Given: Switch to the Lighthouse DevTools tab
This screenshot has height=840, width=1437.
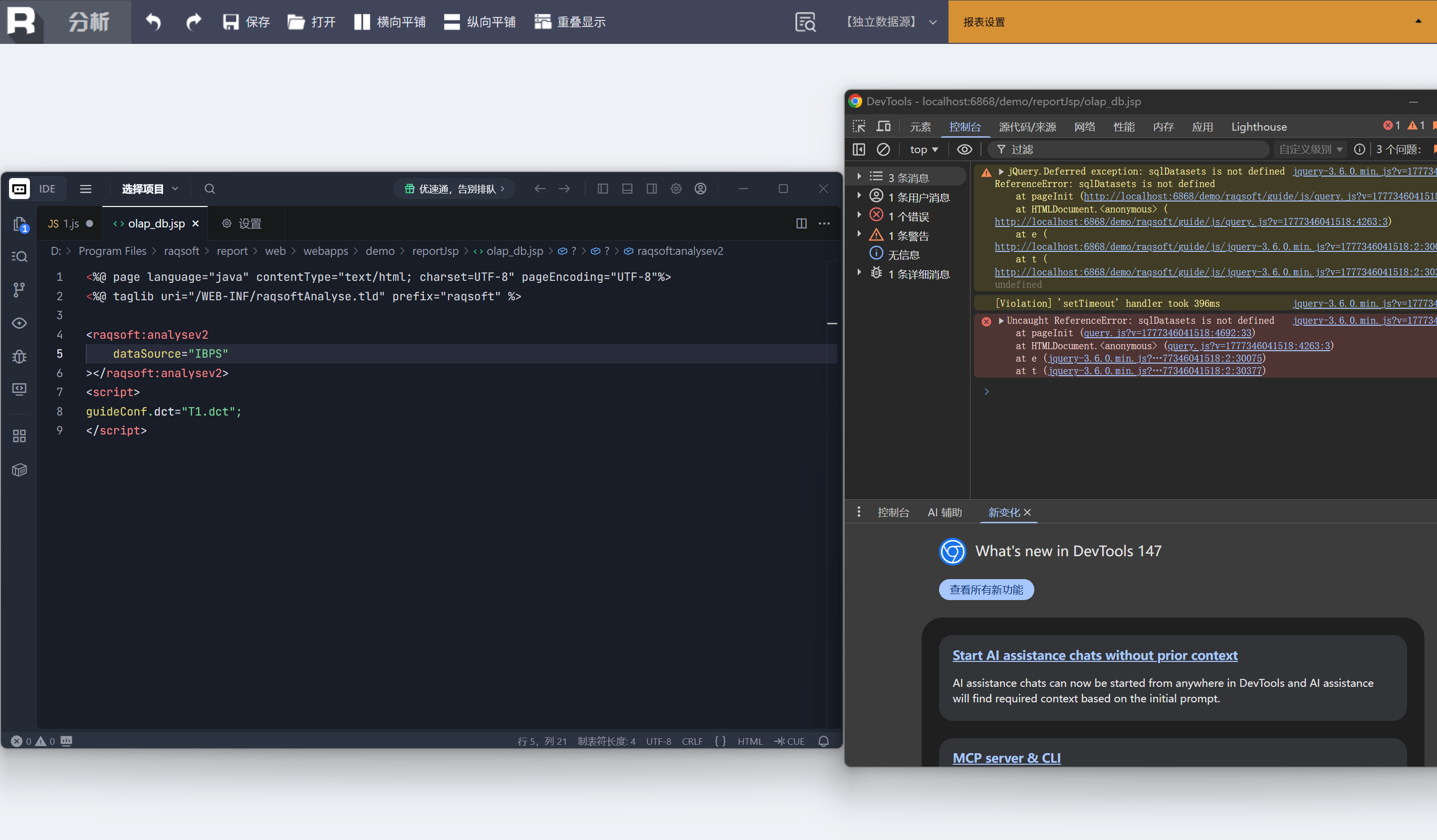Looking at the screenshot, I should 1259,127.
